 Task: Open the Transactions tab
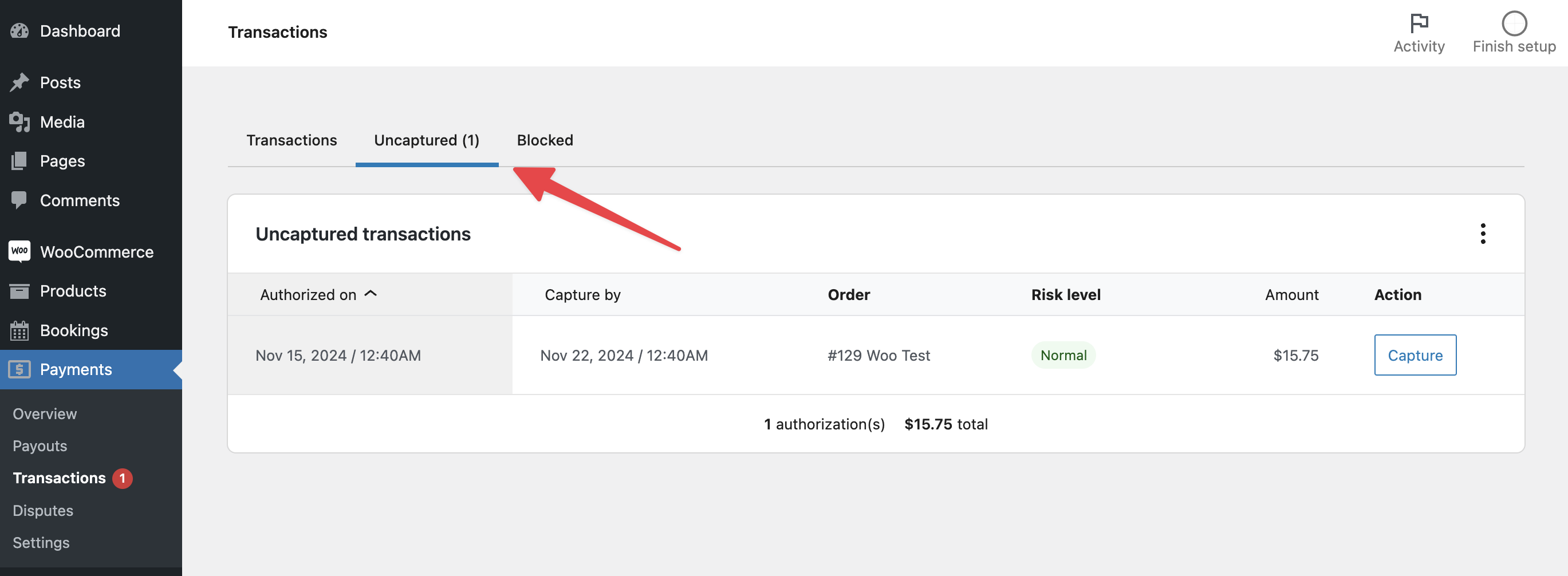click(x=291, y=140)
